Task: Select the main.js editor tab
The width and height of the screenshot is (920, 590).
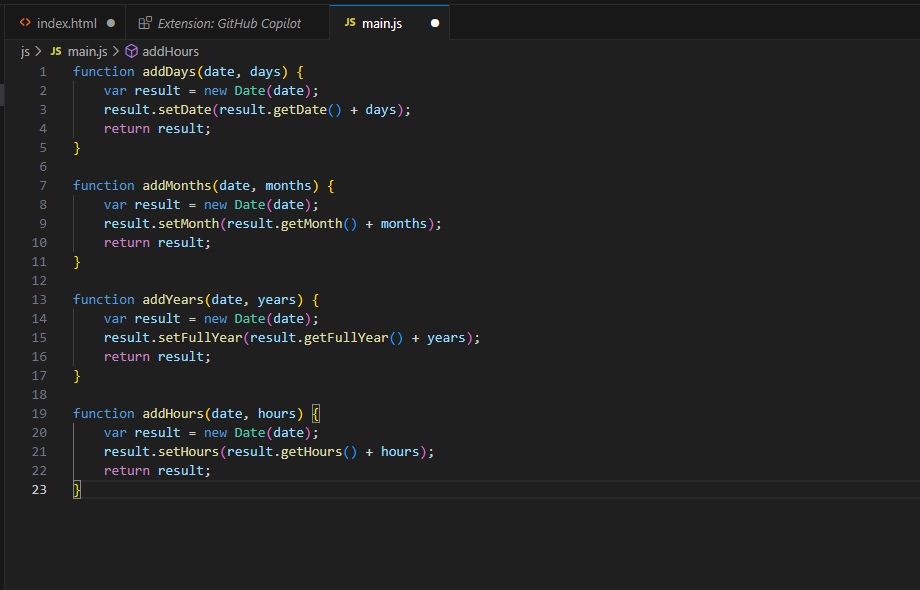Action: coord(390,23)
